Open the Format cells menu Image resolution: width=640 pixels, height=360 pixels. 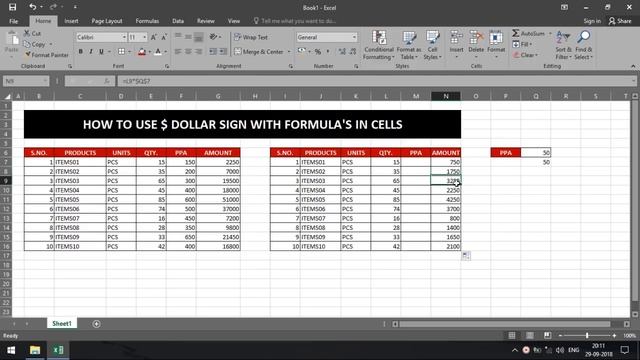coord(496,45)
